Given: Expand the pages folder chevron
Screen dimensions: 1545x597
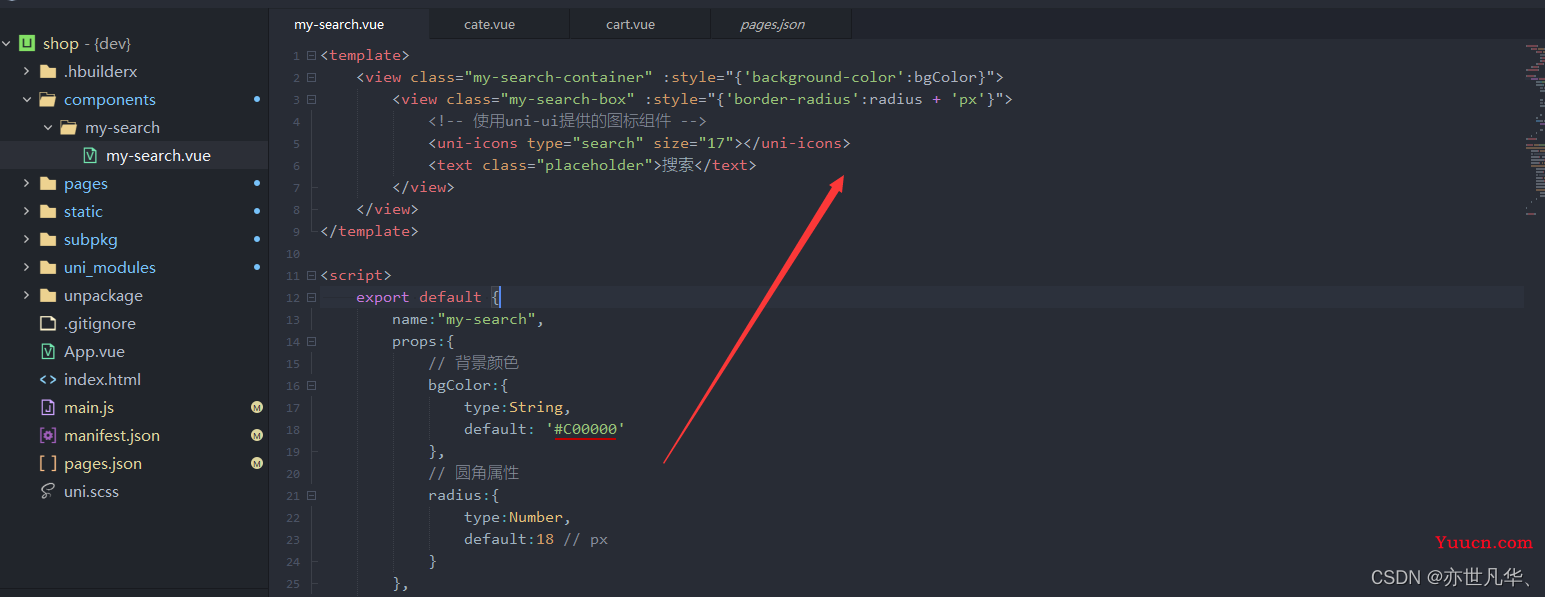Looking at the screenshot, I should 27,184.
